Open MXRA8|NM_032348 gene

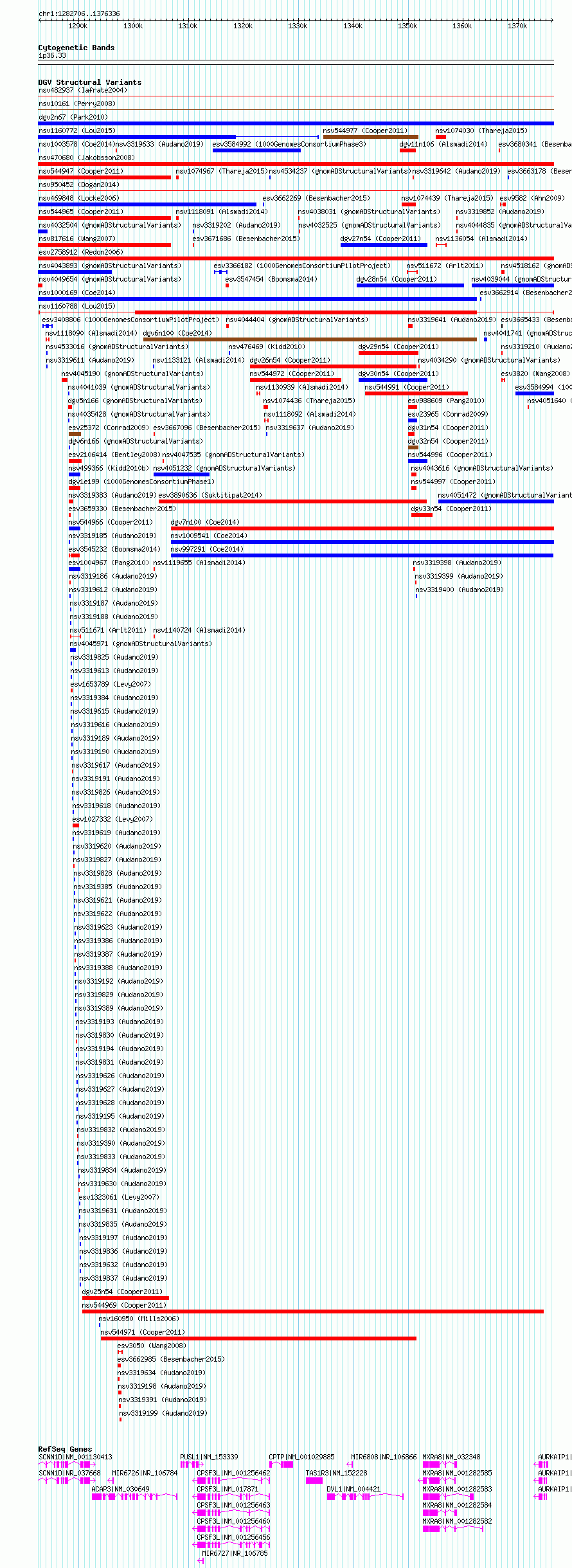pos(451,1457)
